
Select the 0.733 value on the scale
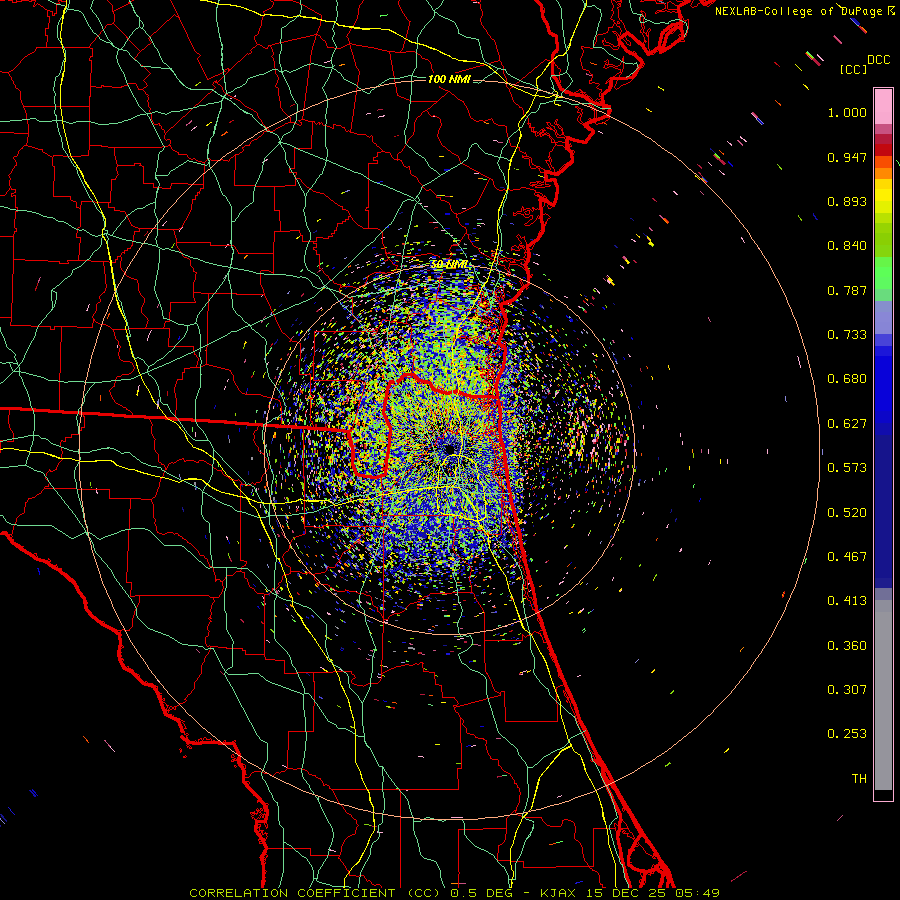click(x=847, y=335)
